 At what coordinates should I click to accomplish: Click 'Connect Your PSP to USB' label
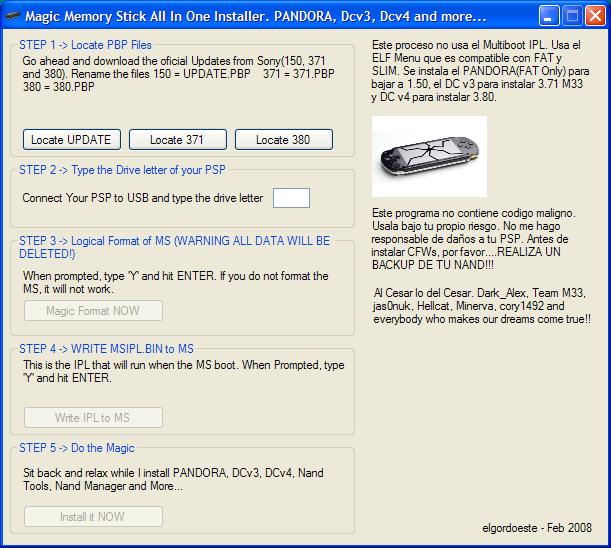click(x=143, y=198)
